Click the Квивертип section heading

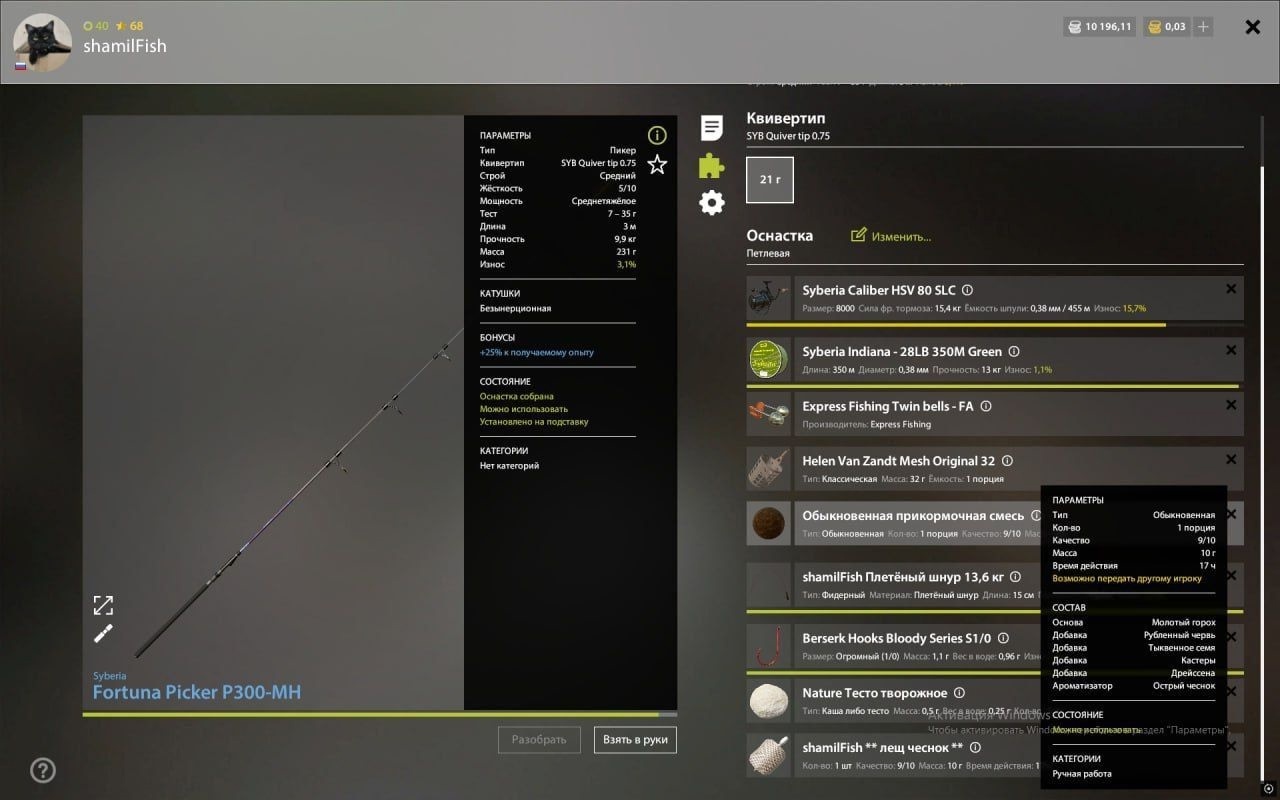786,118
